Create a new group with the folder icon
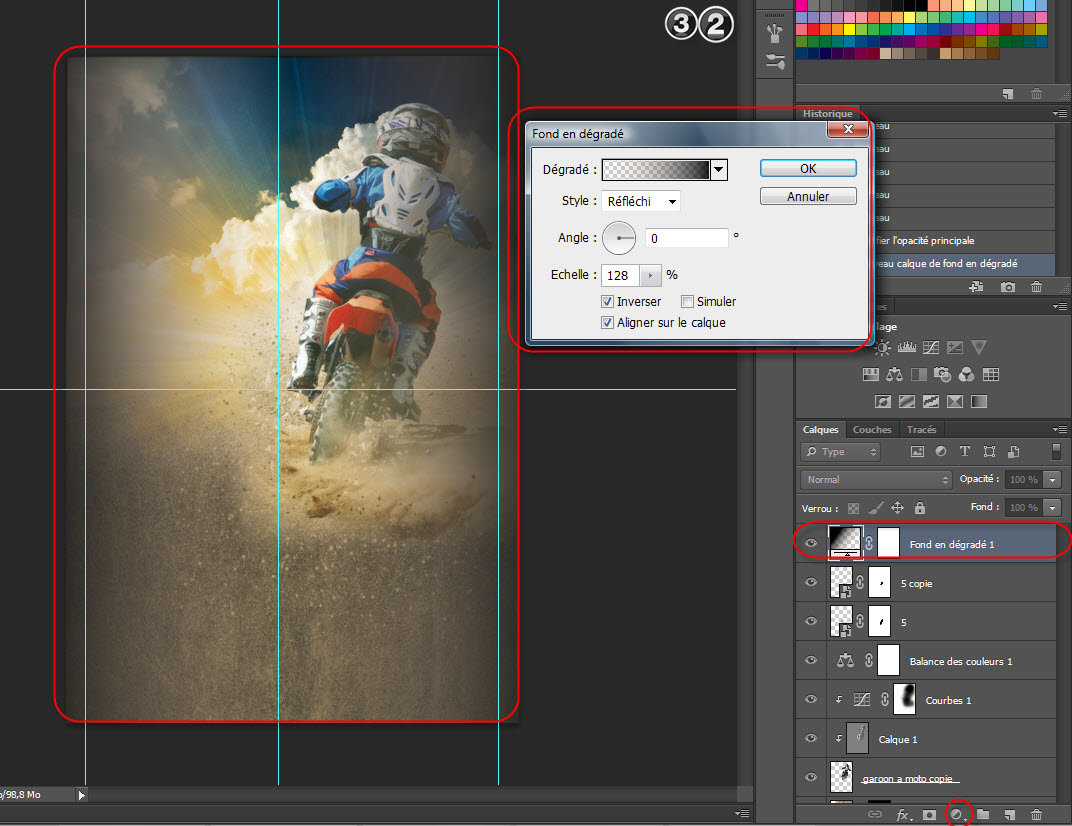 pos(983,815)
